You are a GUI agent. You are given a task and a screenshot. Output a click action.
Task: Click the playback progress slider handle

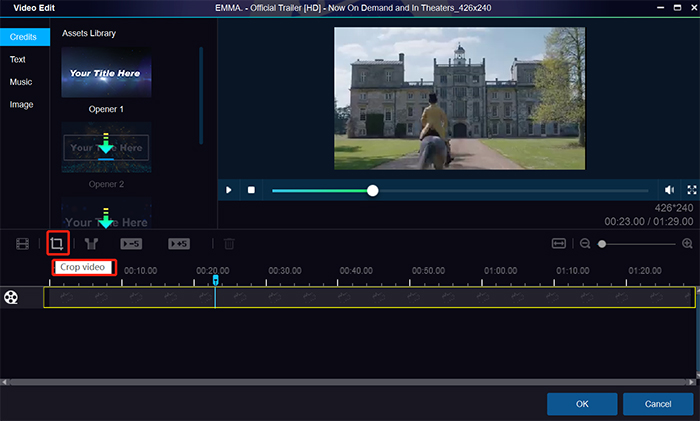pyautogui.click(x=372, y=190)
